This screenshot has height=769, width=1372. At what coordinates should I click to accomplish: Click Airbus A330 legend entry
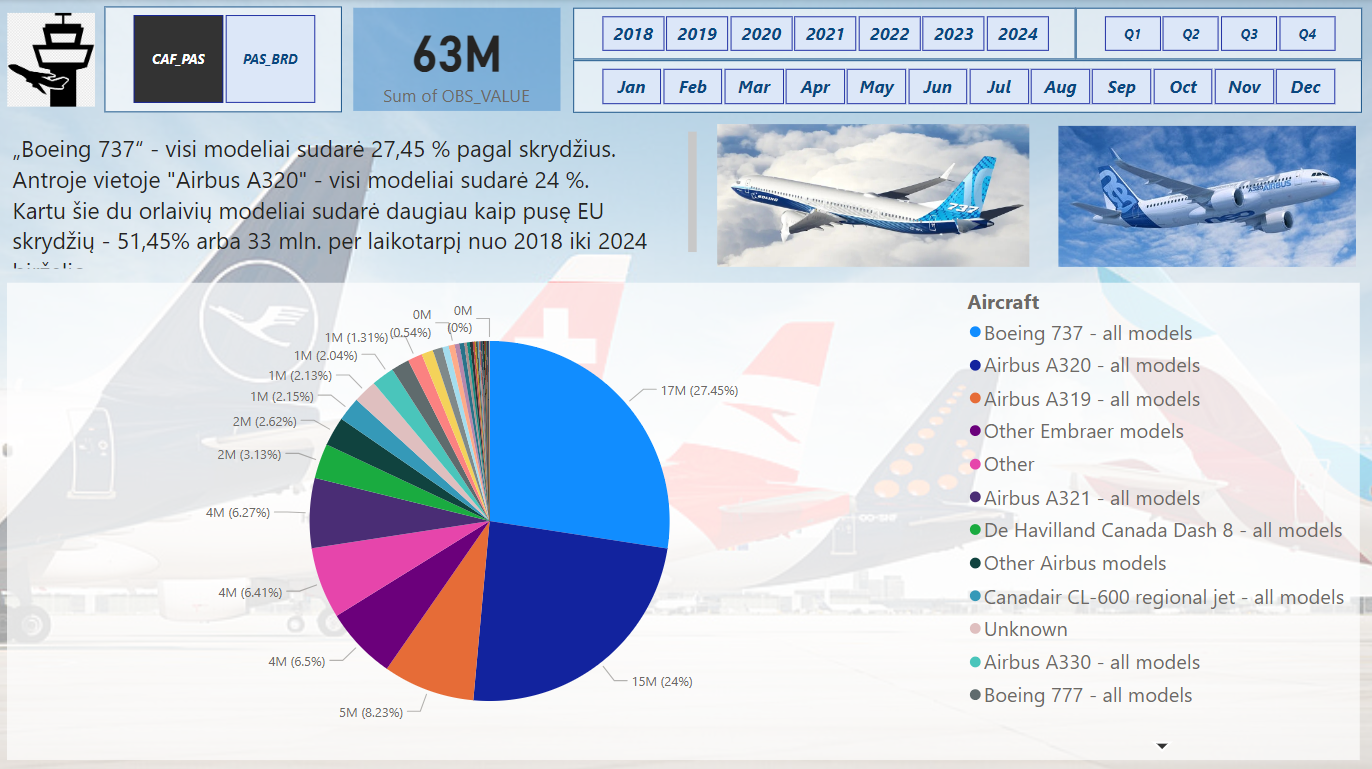(x=1084, y=662)
